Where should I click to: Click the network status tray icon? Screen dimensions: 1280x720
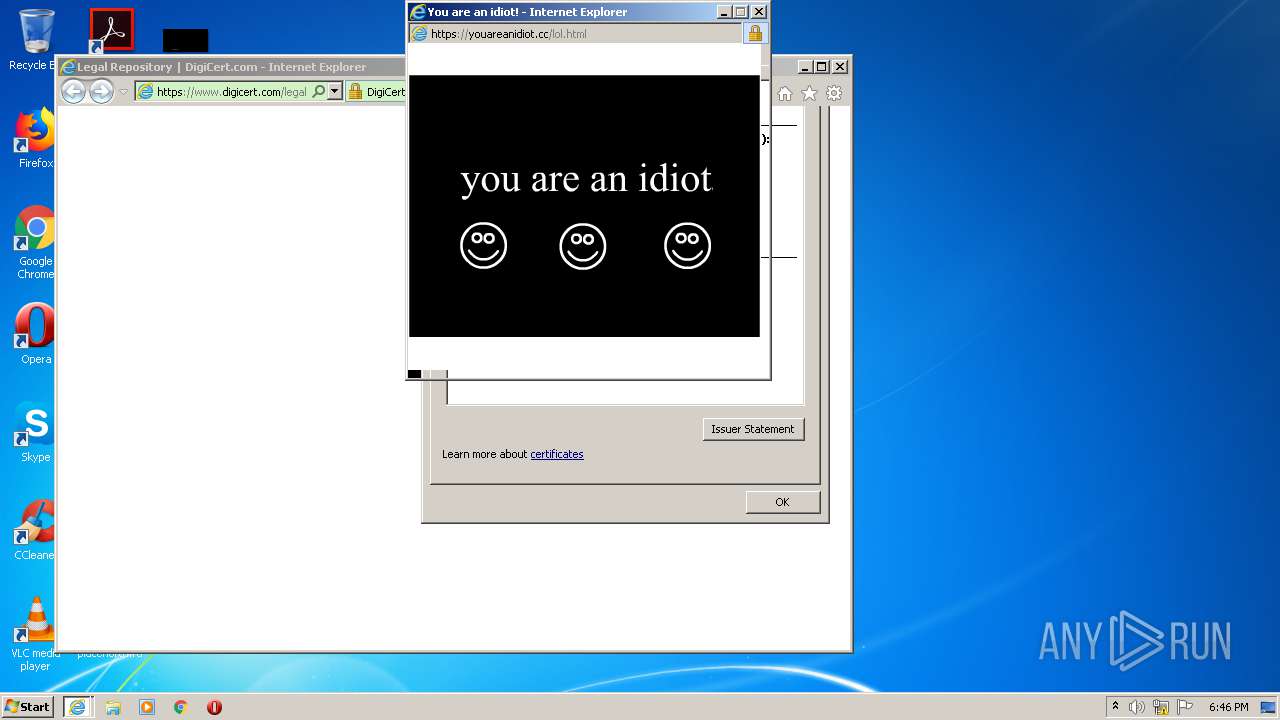point(1161,707)
